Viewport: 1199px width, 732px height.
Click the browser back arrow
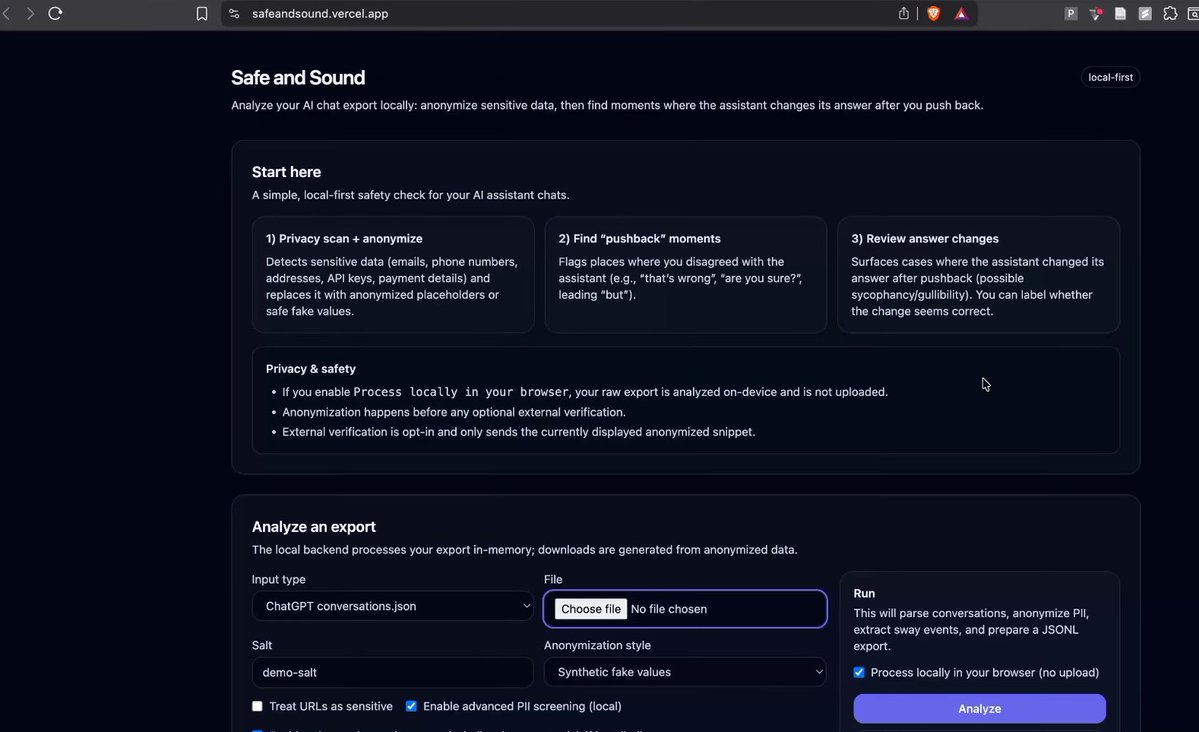[x=7, y=14]
